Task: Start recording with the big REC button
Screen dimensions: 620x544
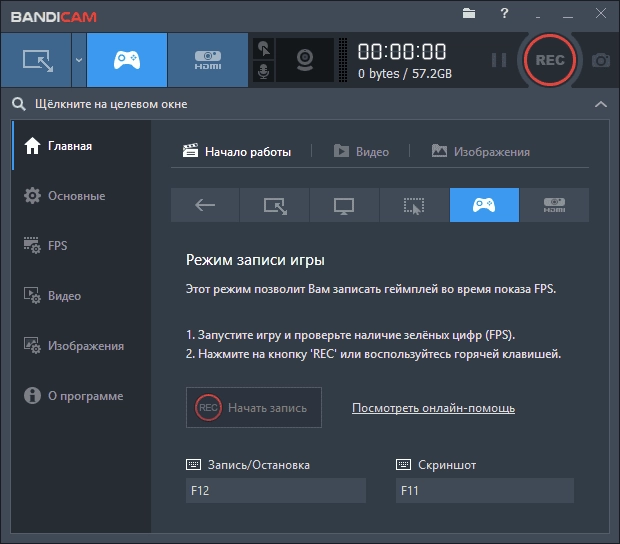Action: (x=550, y=60)
